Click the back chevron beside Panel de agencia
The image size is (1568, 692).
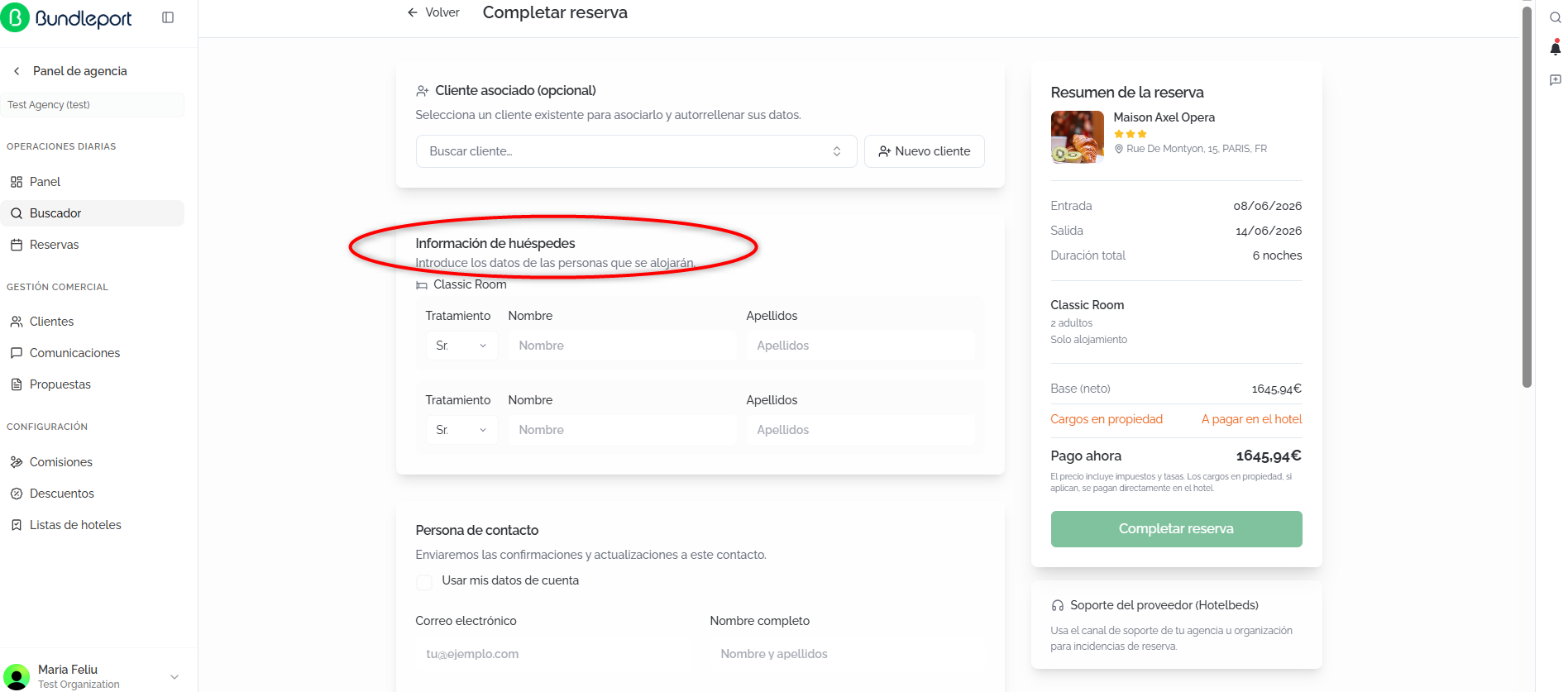coord(17,71)
